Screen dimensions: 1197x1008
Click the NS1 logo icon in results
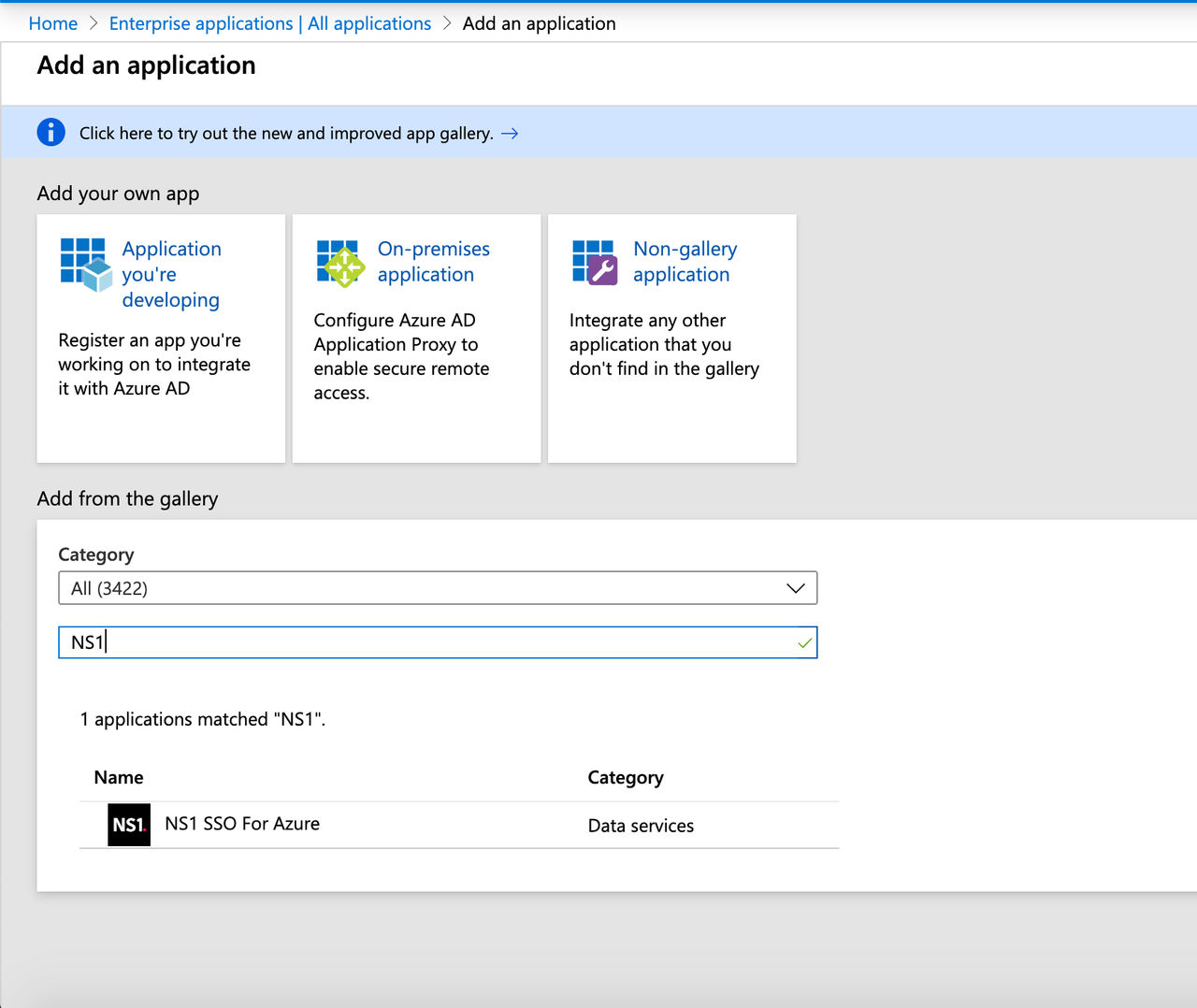(129, 825)
